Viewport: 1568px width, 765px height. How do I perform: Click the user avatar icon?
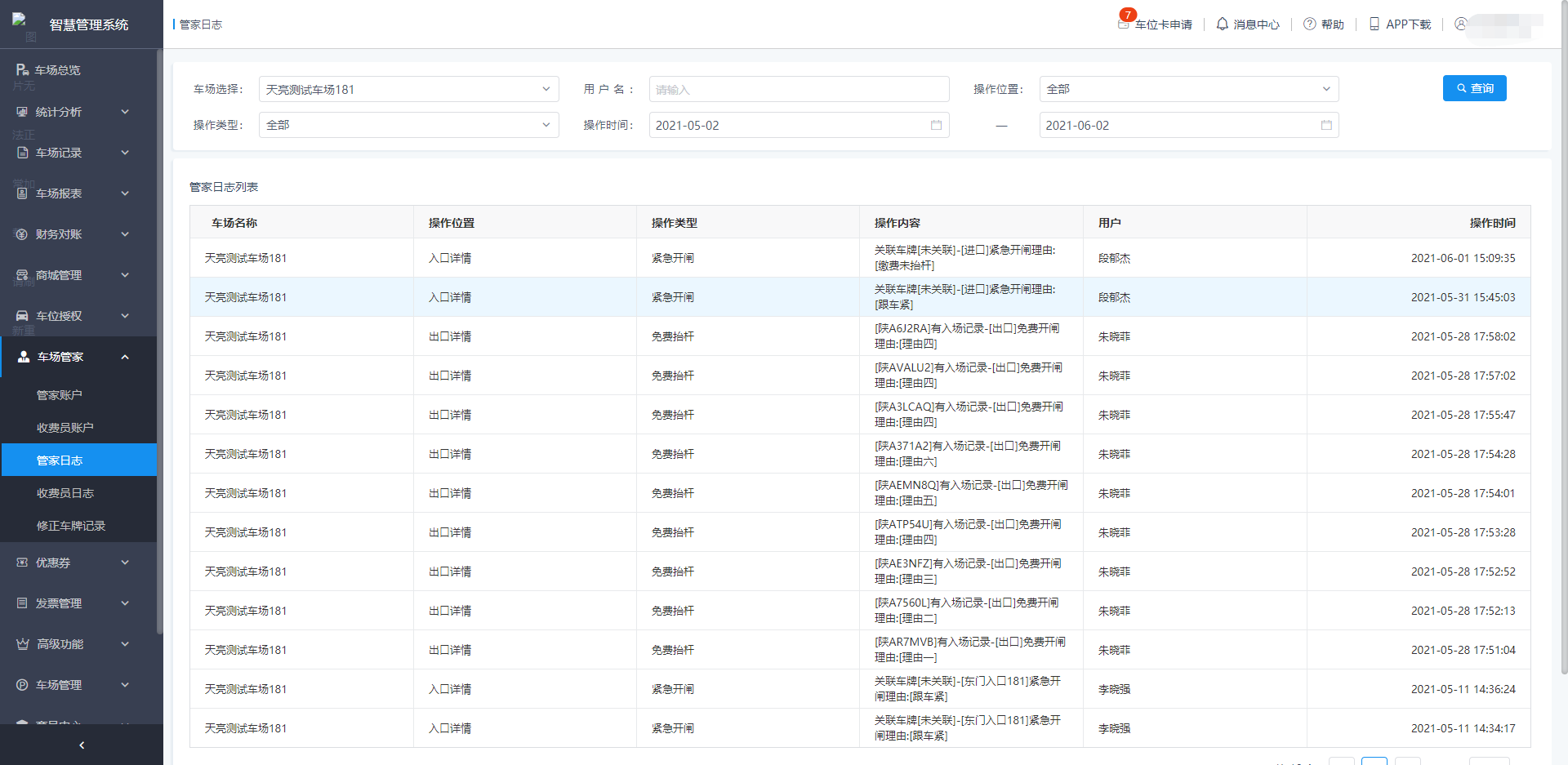[1460, 24]
